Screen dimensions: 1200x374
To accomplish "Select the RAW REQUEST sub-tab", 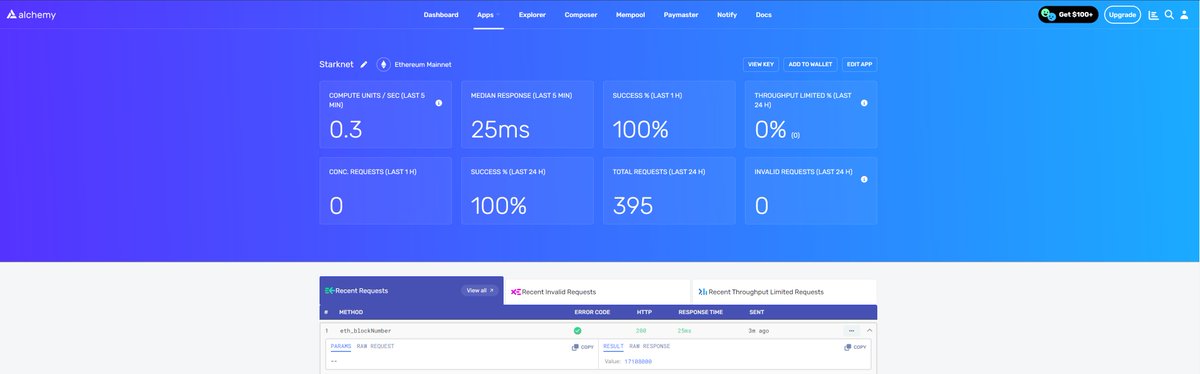I will pyautogui.click(x=375, y=346).
